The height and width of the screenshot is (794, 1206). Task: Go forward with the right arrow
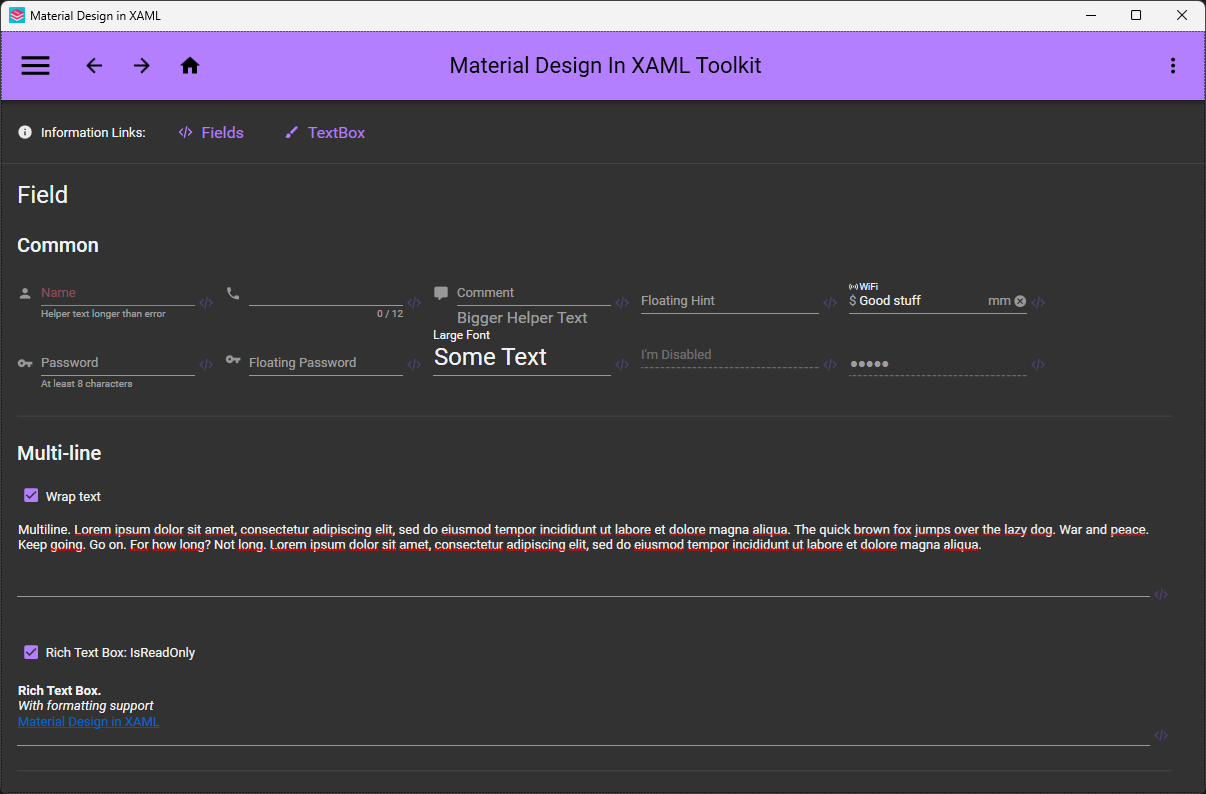(142, 66)
